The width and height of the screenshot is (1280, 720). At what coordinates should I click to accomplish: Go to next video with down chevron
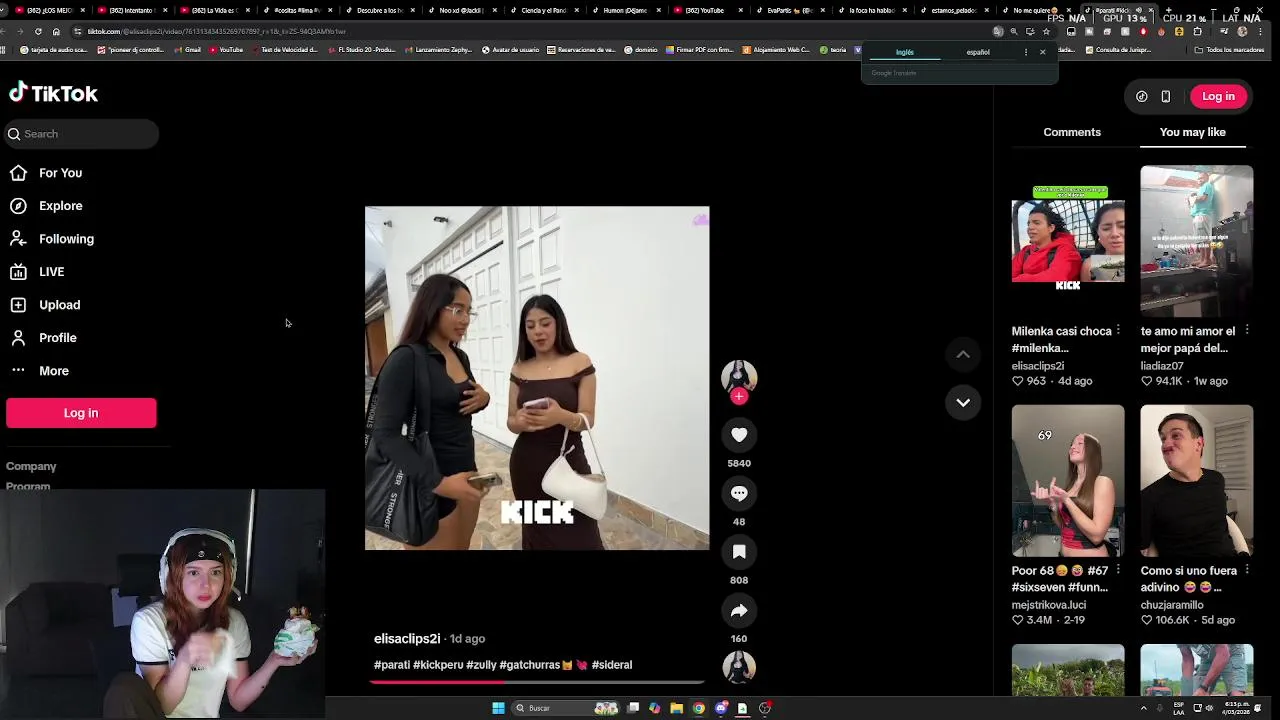click(x=963, y=402)
